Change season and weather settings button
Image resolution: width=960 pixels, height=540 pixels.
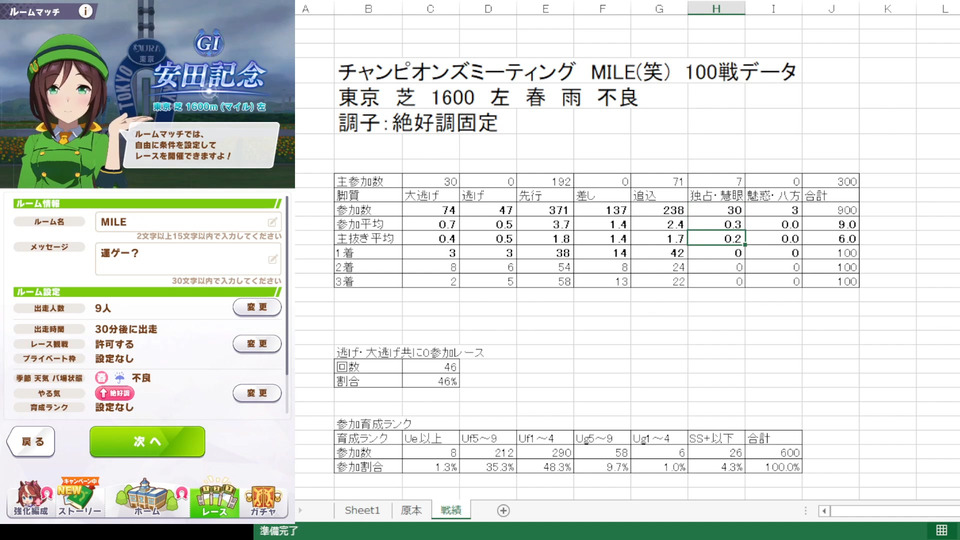257,393
